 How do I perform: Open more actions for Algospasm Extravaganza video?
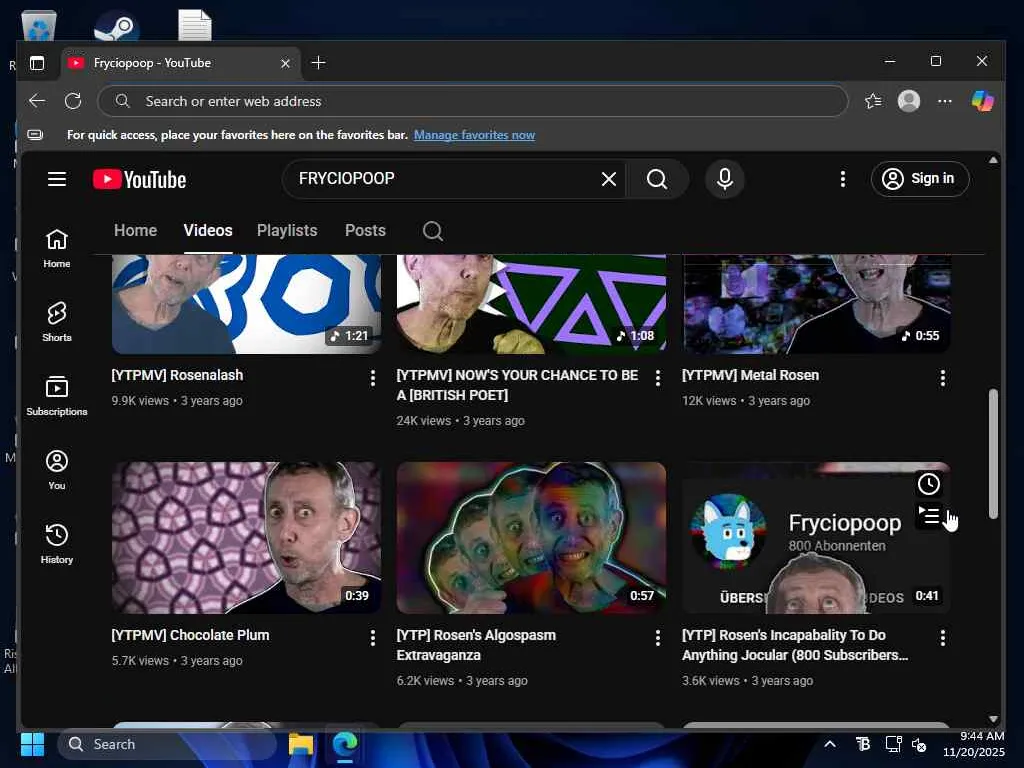click(x=658, y=637)
